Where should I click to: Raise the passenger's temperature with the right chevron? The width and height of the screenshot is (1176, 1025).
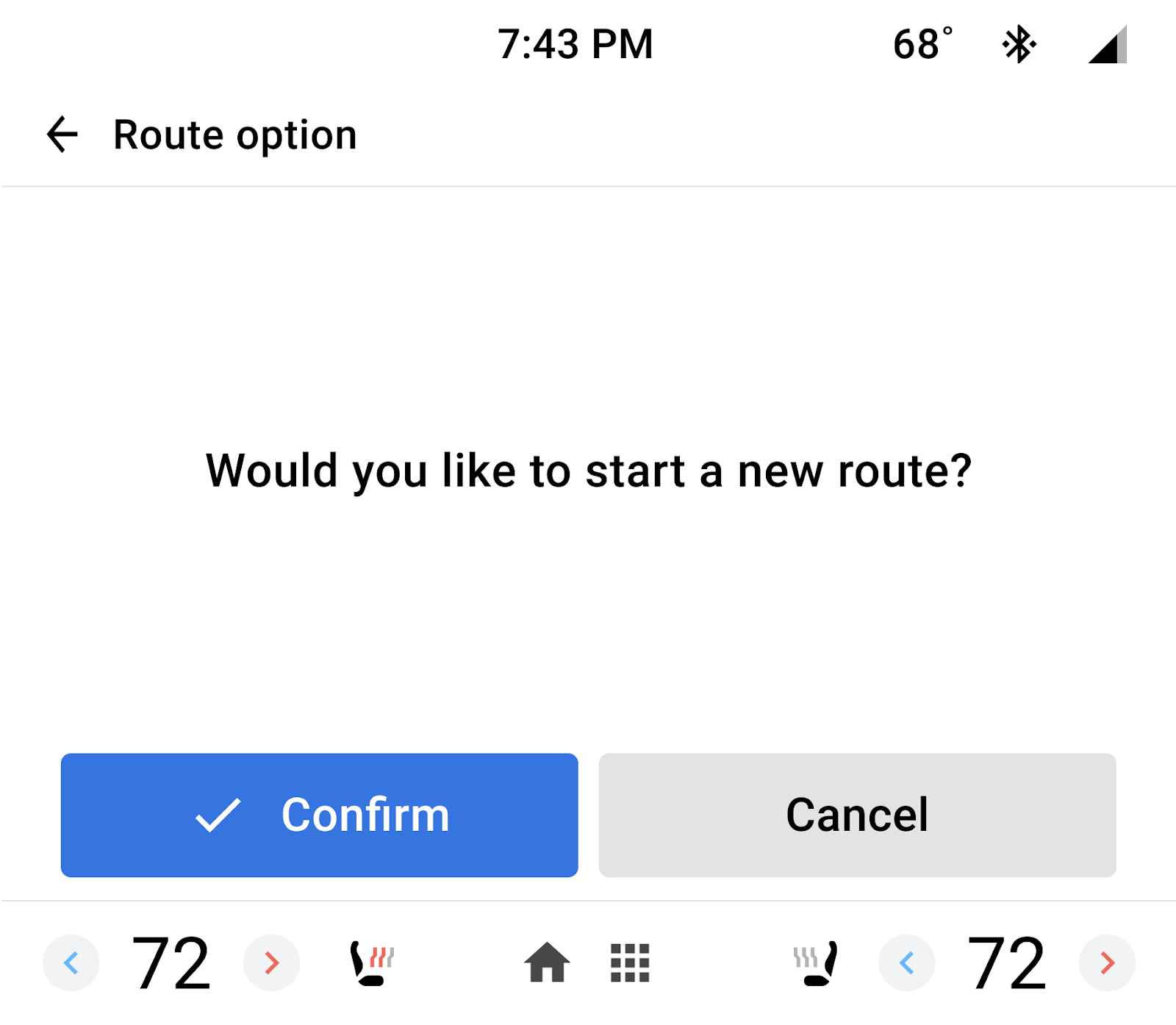[1108, 962]
